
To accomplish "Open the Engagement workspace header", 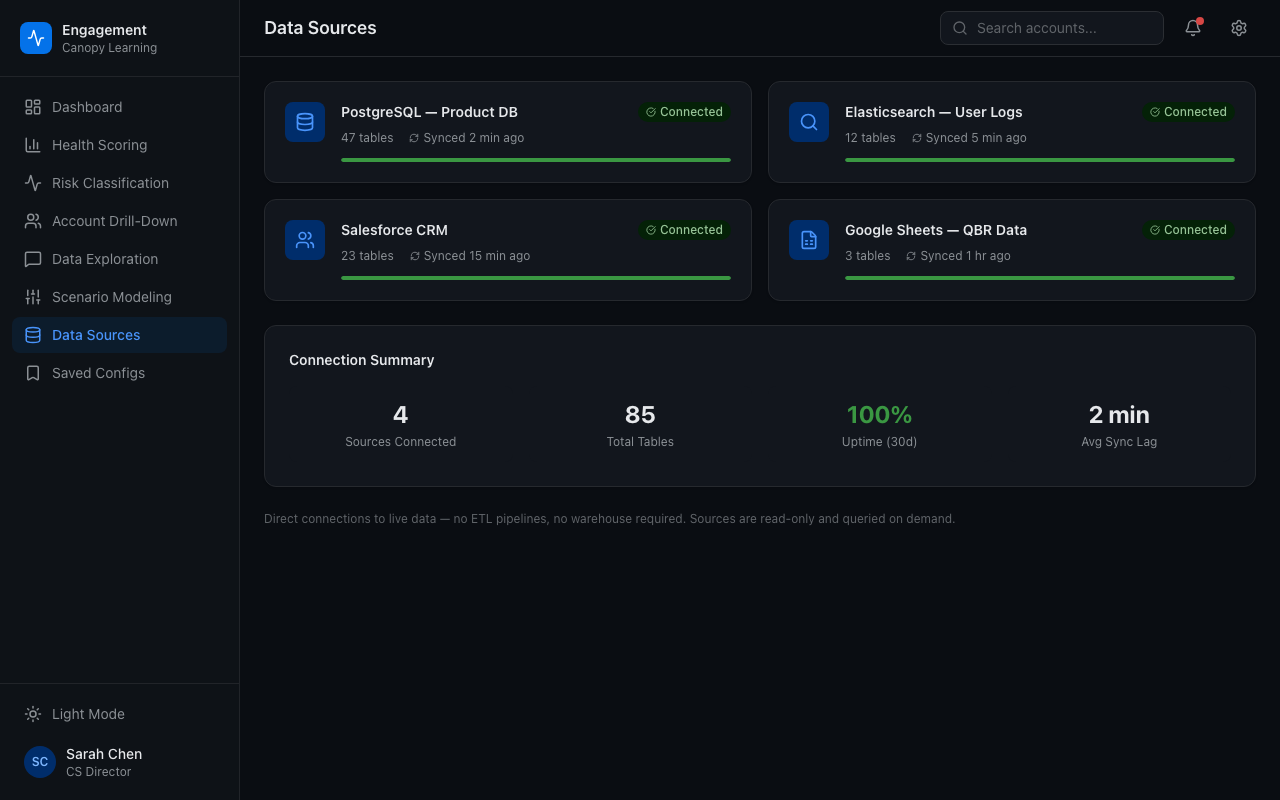I will 90,38.
